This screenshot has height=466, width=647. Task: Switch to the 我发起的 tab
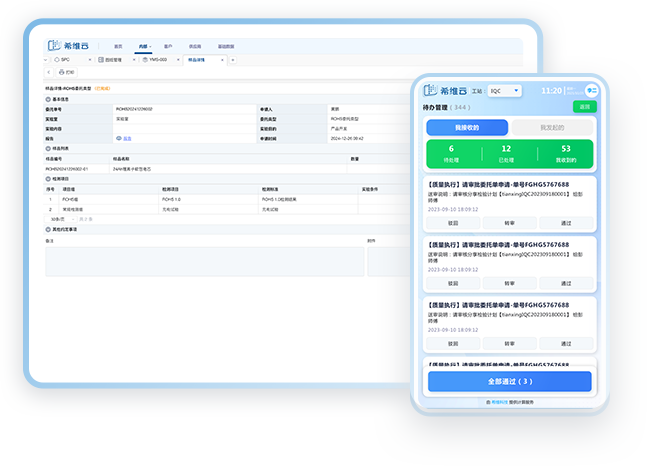(x=552, y=127)
